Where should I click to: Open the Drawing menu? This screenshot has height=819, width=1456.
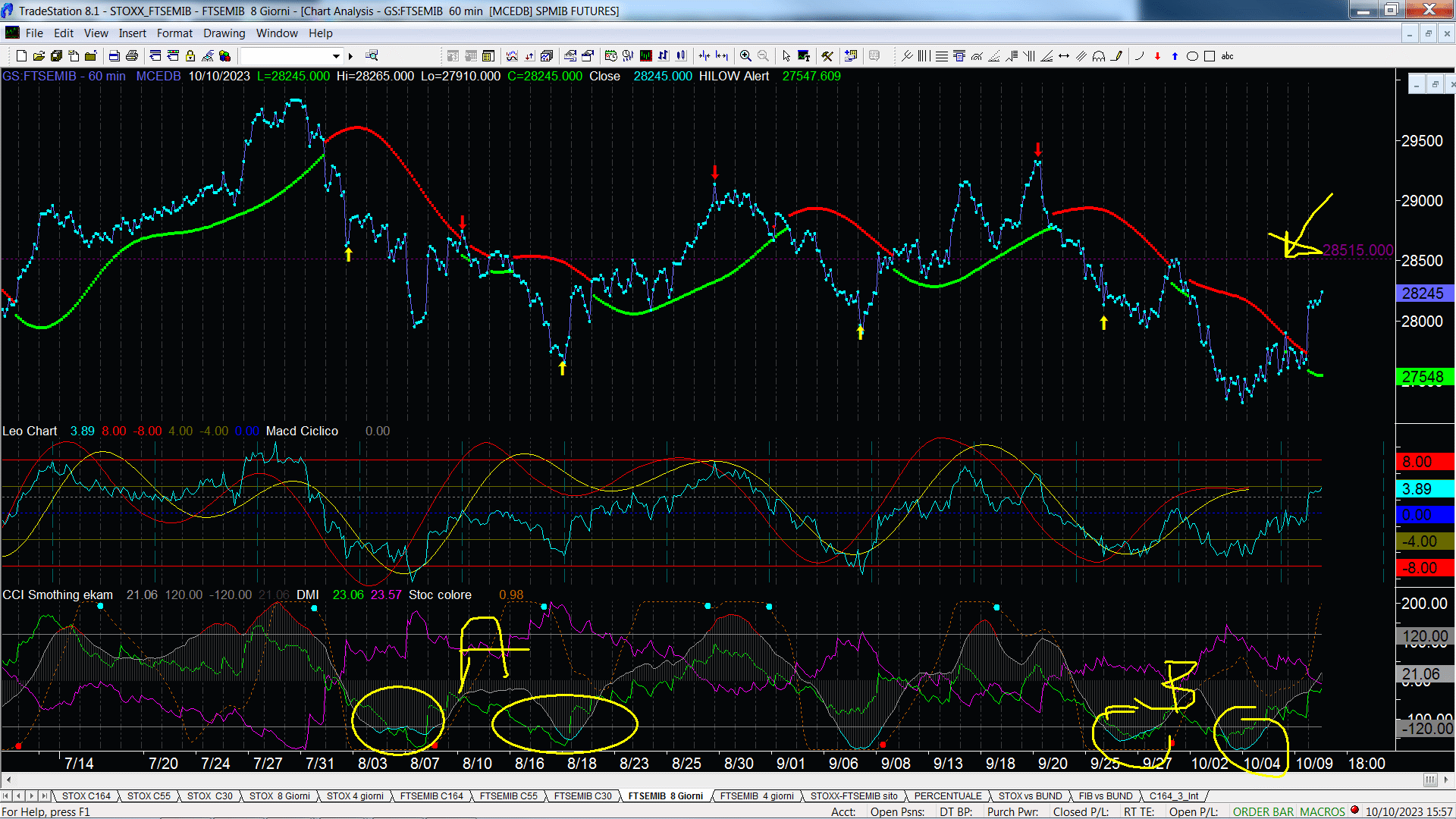pyautogui.click(x=224, y=33)
